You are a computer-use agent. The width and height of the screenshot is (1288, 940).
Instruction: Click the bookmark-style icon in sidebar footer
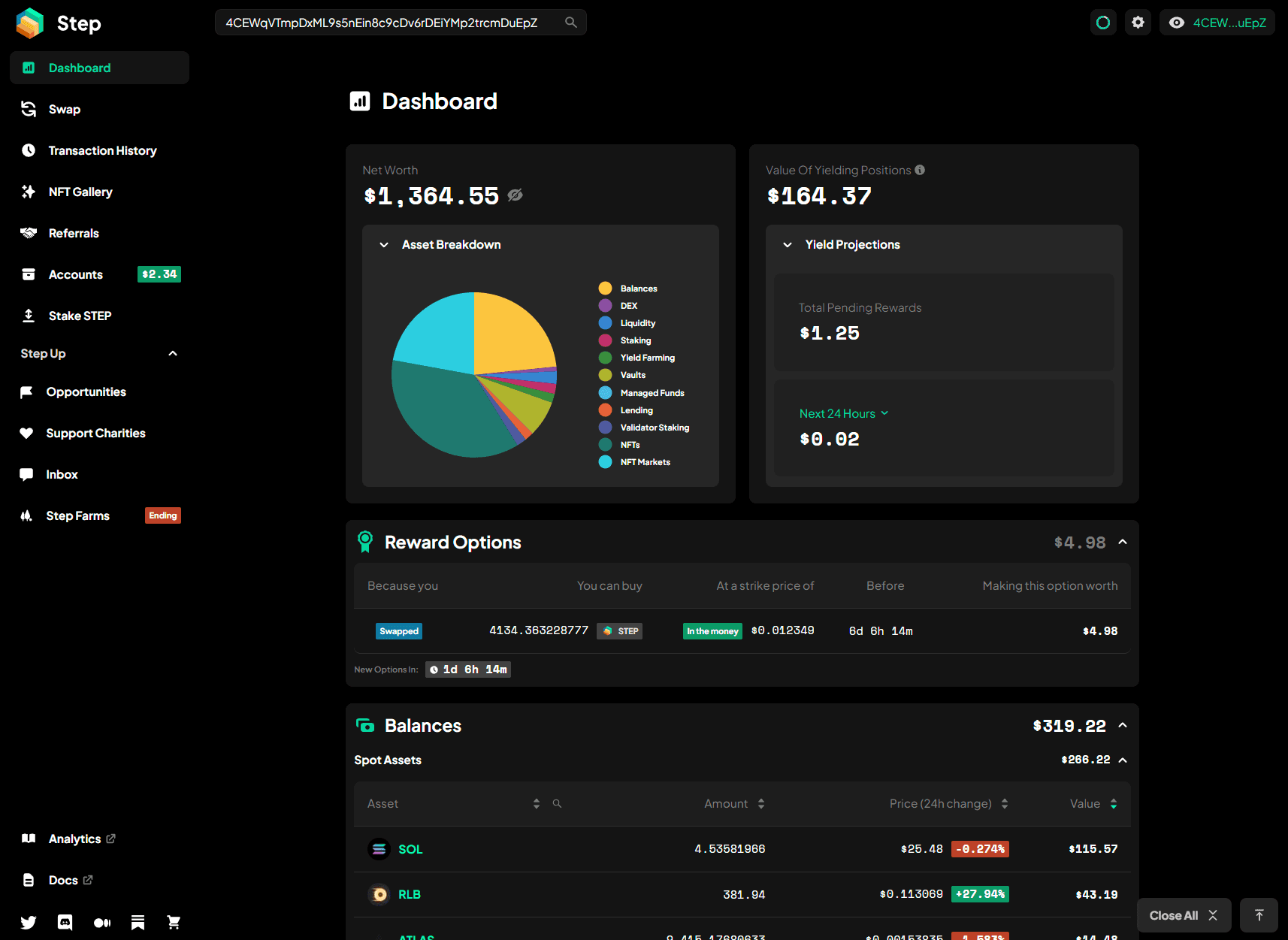coord(138,922)
